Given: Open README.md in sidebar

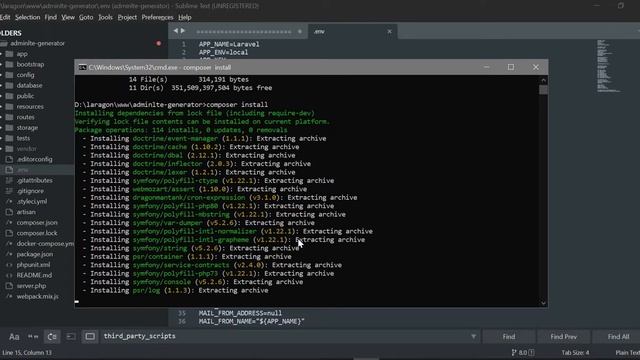Looking at the screenshot, I should (34, 276).
